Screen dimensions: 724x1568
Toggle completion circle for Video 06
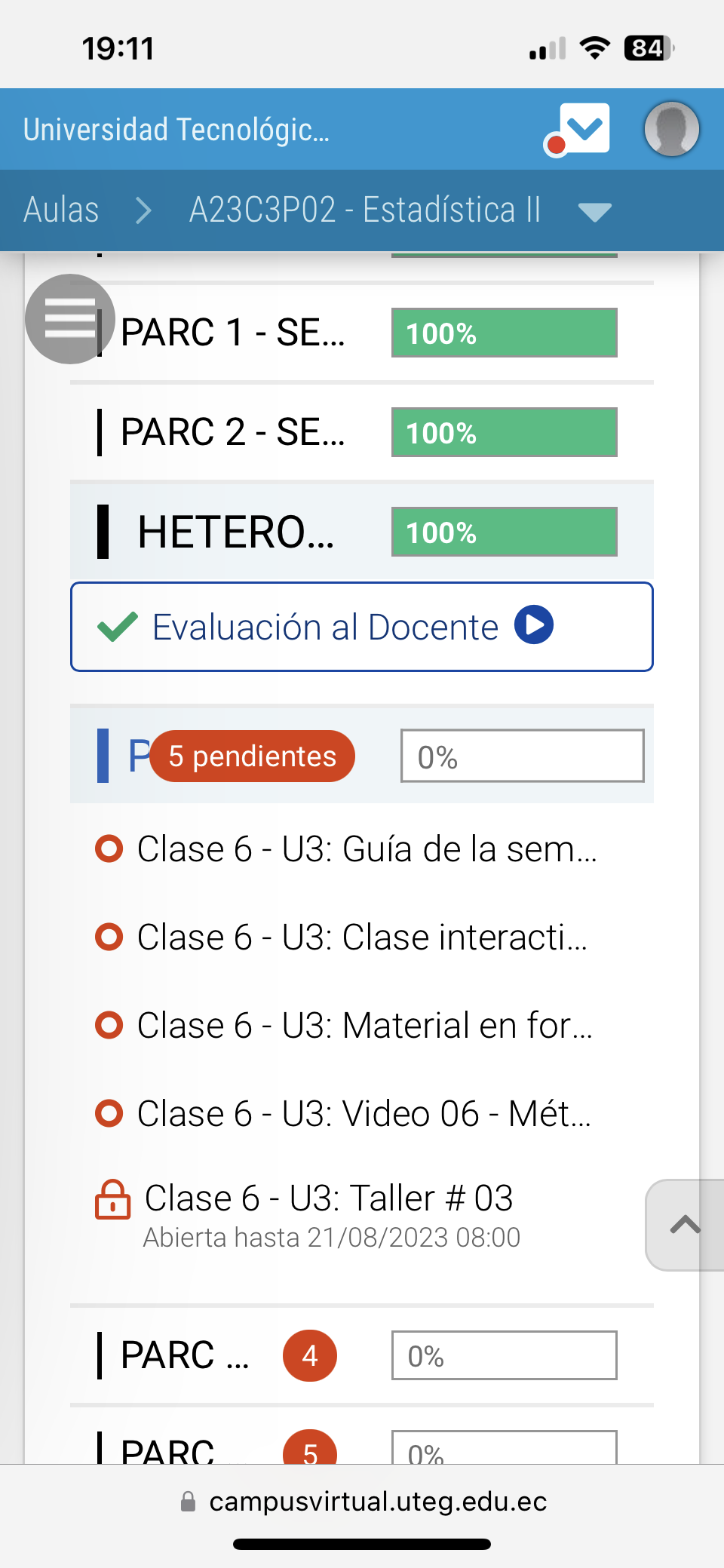click(x=109, y=1113)
